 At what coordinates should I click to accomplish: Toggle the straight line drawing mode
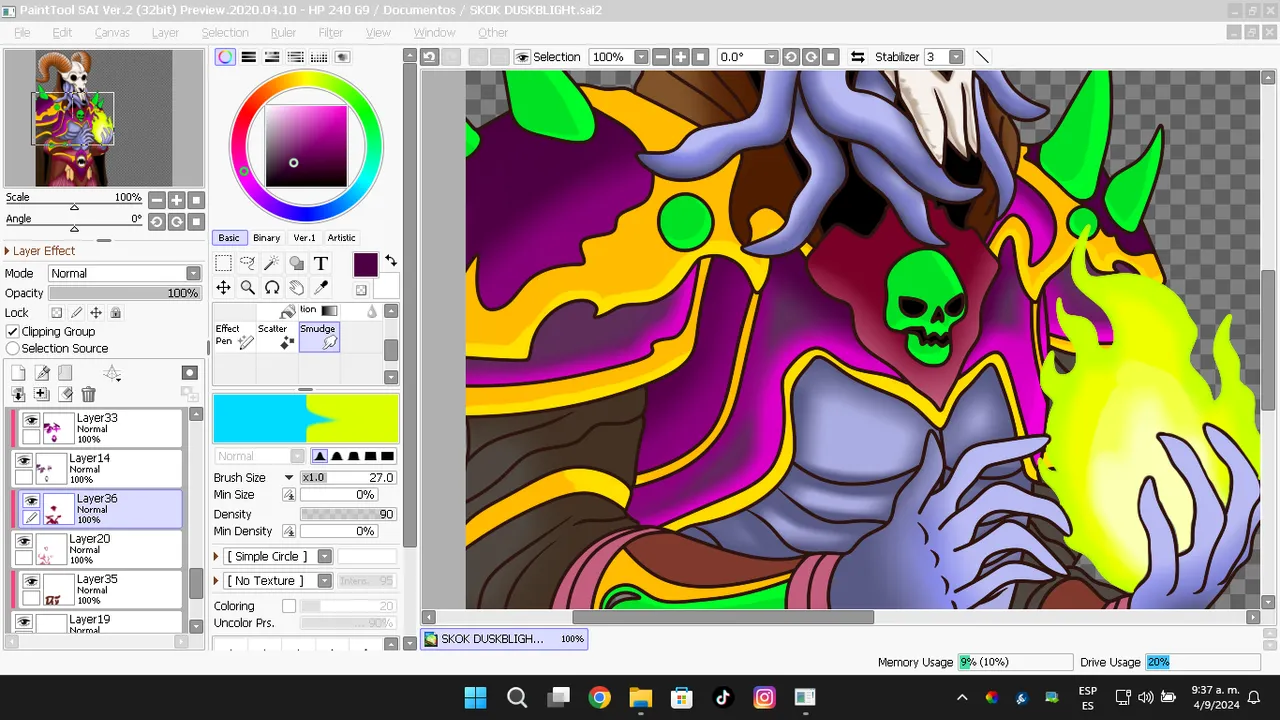[982, 57]
